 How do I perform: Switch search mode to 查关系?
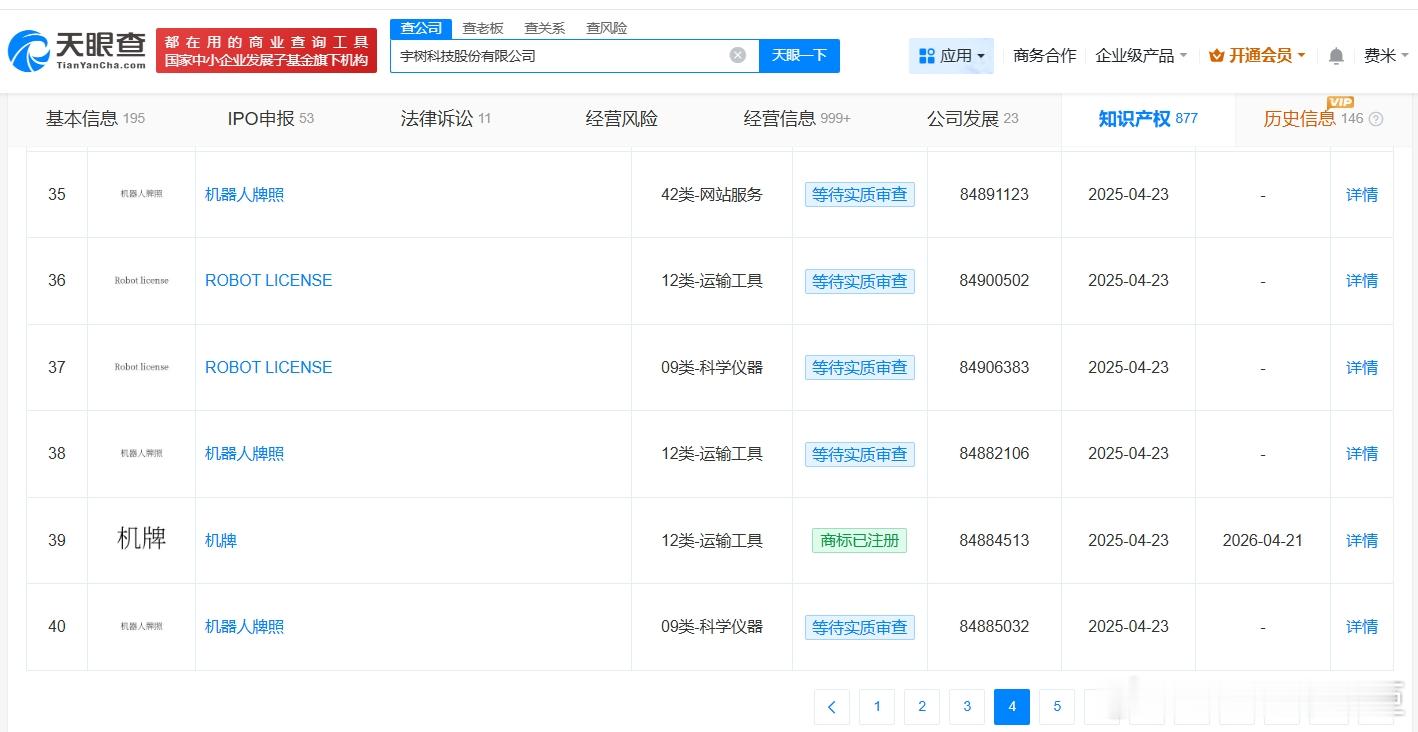coord(545,28)
